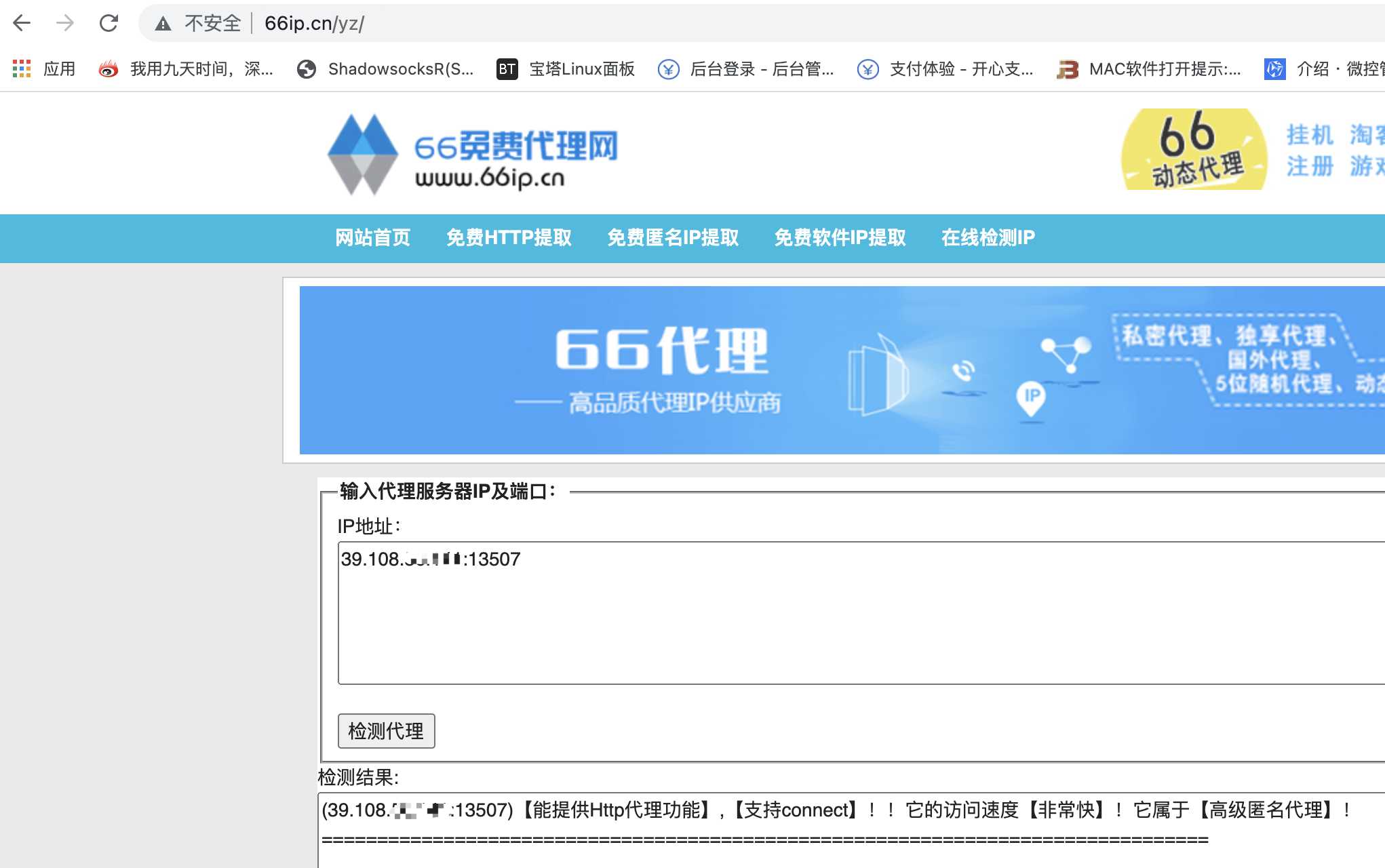
Task: Open 免费HTTP提取 navigation item
Action: pyautogui.click(x=509, y=237)
